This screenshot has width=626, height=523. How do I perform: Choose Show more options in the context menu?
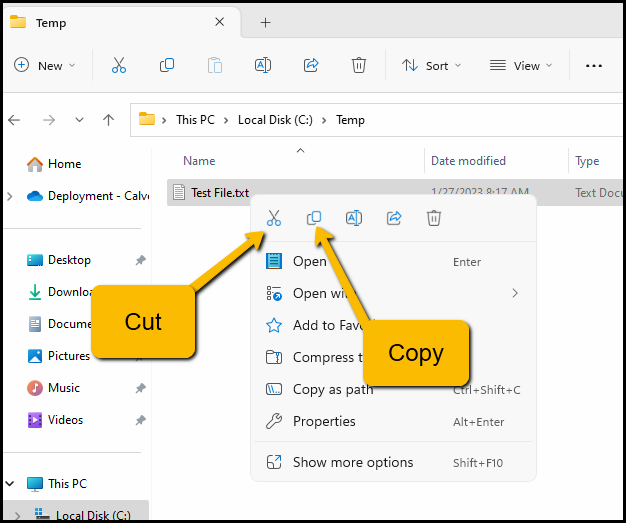[352, 462]
